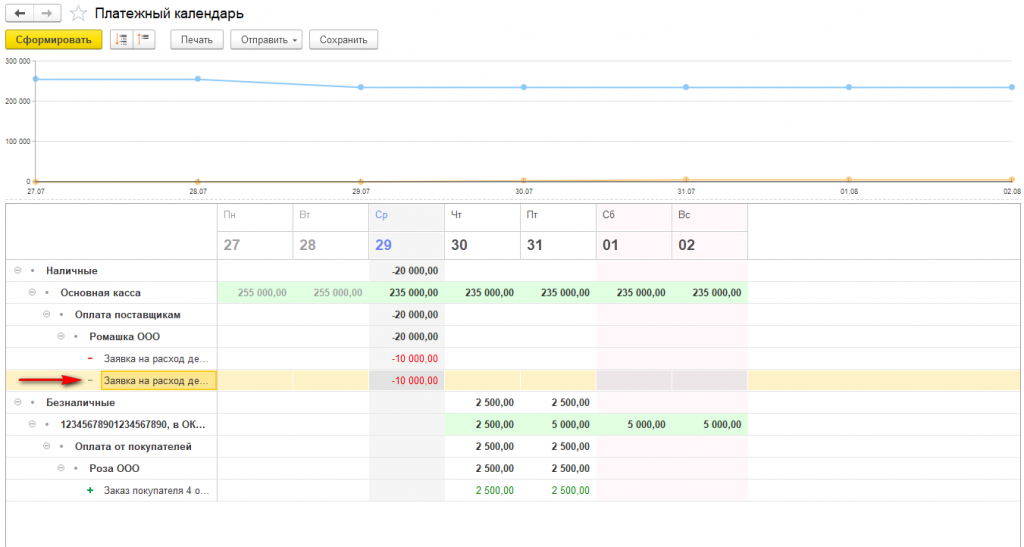Select the Оплата поставщикам row label

point(127,315)
